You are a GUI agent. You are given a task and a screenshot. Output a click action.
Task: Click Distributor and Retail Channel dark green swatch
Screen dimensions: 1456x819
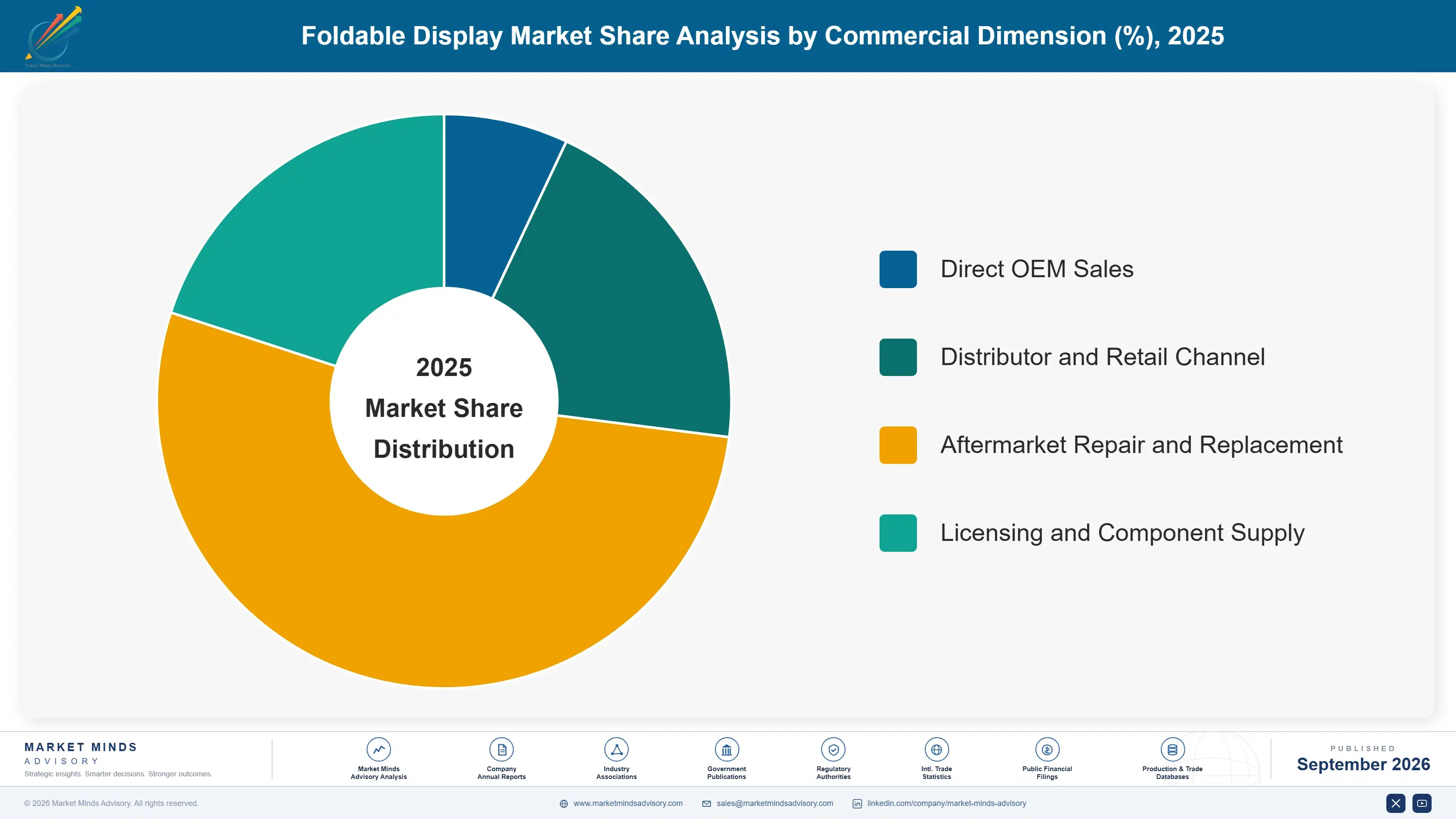coord(897,357)
